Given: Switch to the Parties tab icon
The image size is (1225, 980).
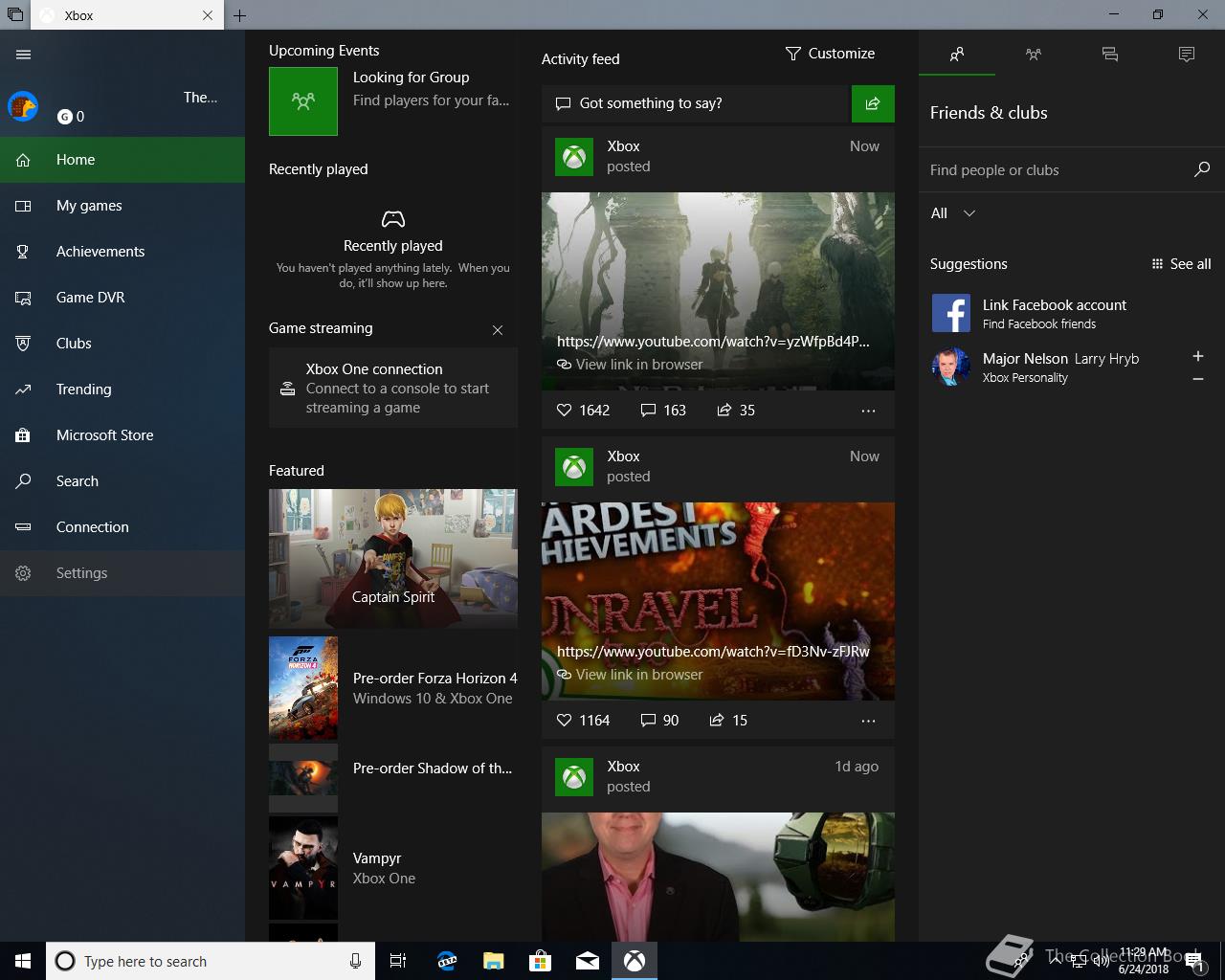Looking at the screenshot, I should pyautogui.click(x=1034, y=55).
